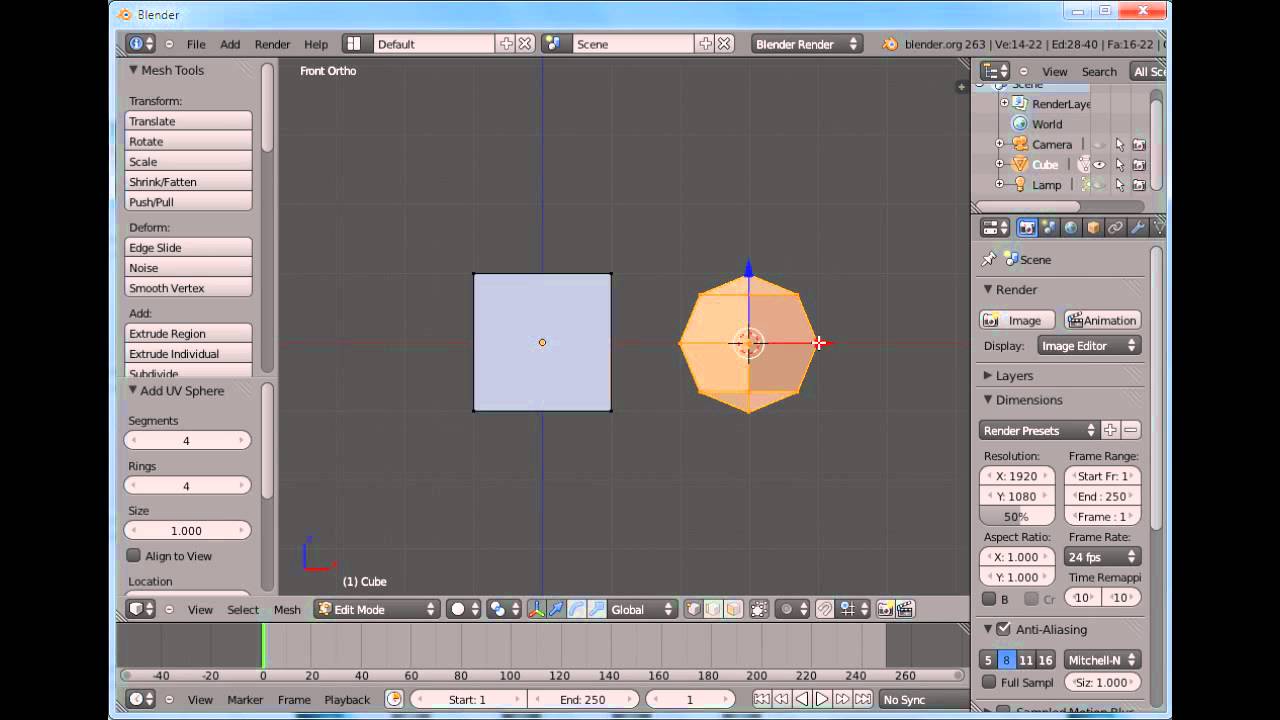Screen dimensions: 1280x720
Task: Open the Help menu
Action: (316, 44)
